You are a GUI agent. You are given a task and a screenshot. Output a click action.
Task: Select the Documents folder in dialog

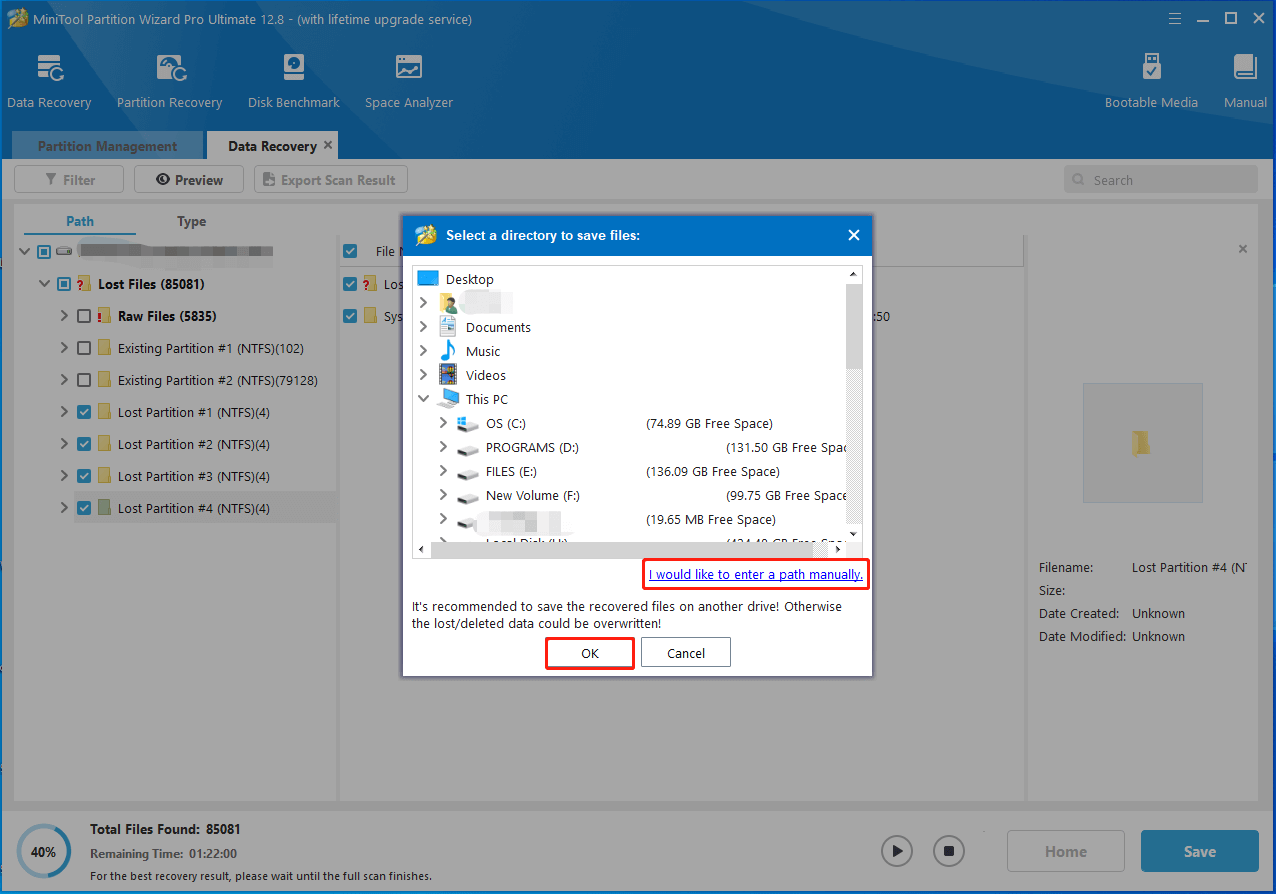[x=498, y=327]
